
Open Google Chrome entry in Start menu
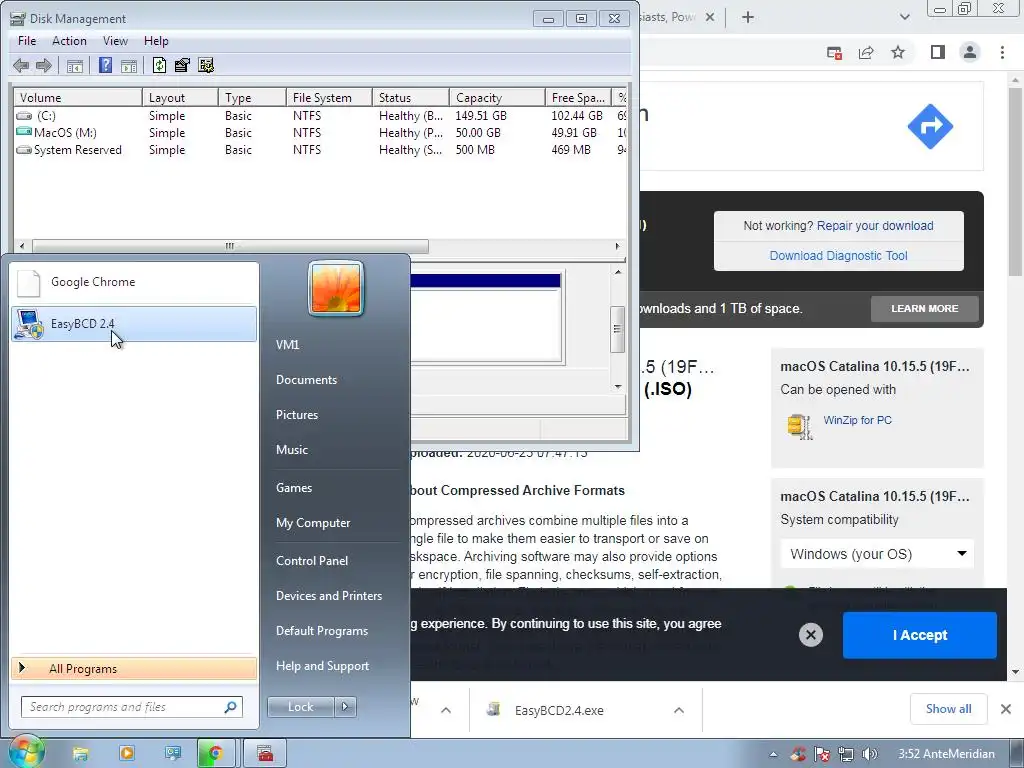134,282
